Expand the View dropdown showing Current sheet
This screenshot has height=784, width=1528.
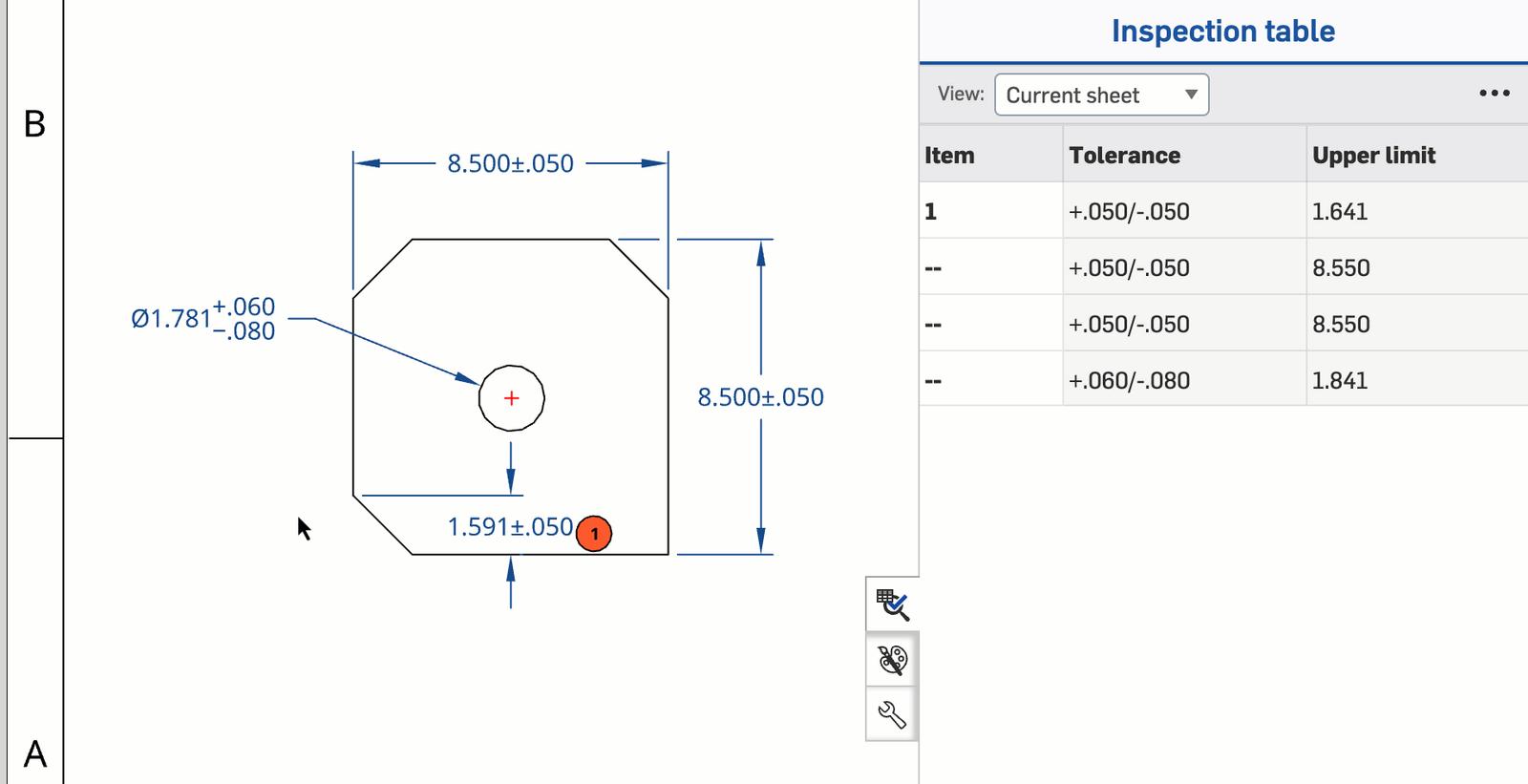point(1101,95)
